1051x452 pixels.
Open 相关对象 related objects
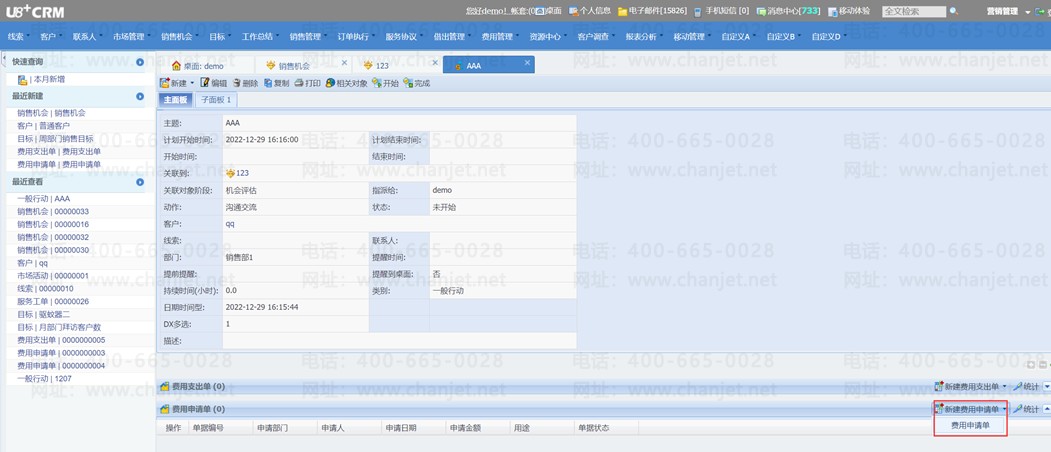[x=346, y=83]
